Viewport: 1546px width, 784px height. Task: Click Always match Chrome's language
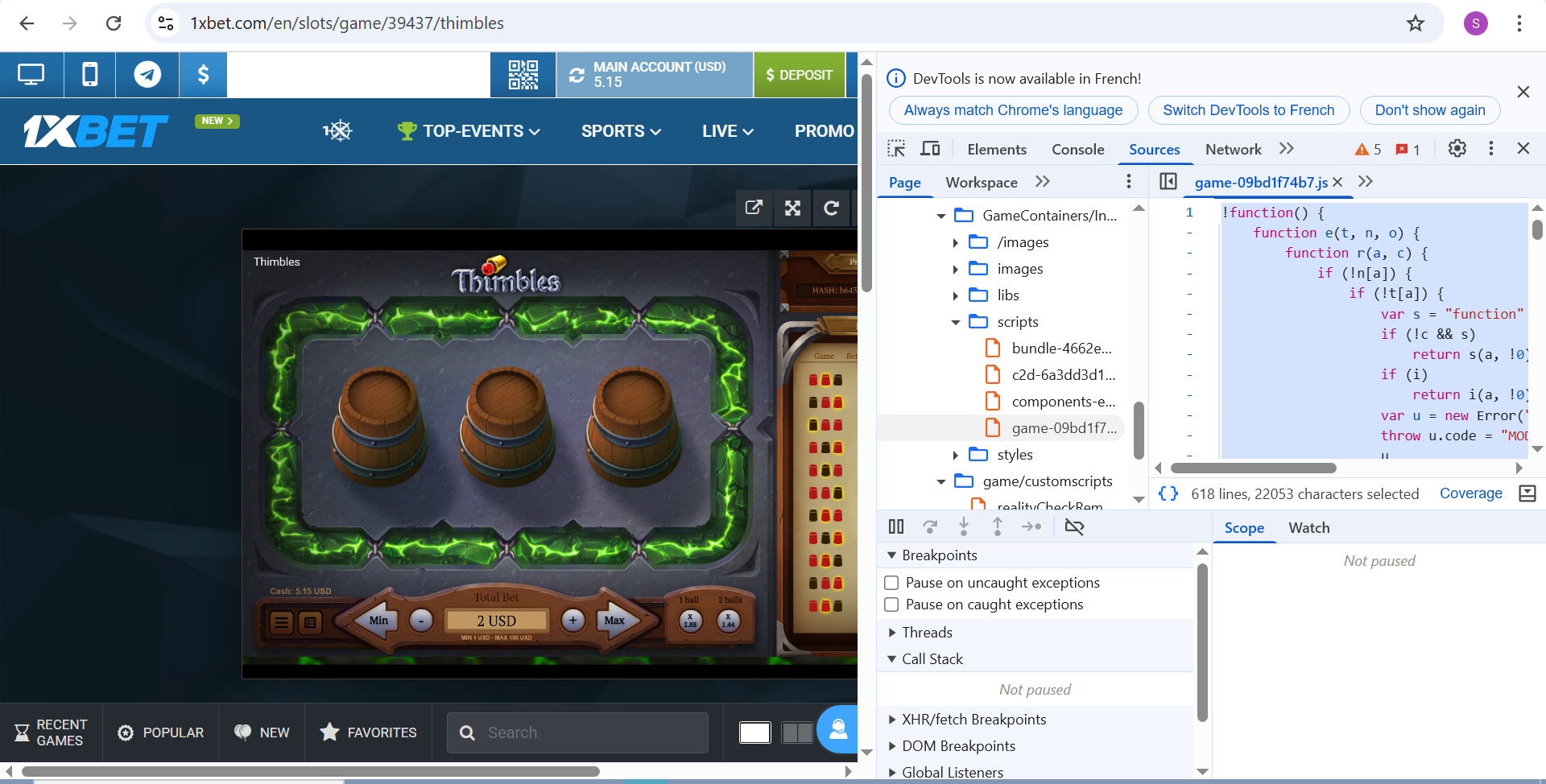click(x=1013, y=110)
